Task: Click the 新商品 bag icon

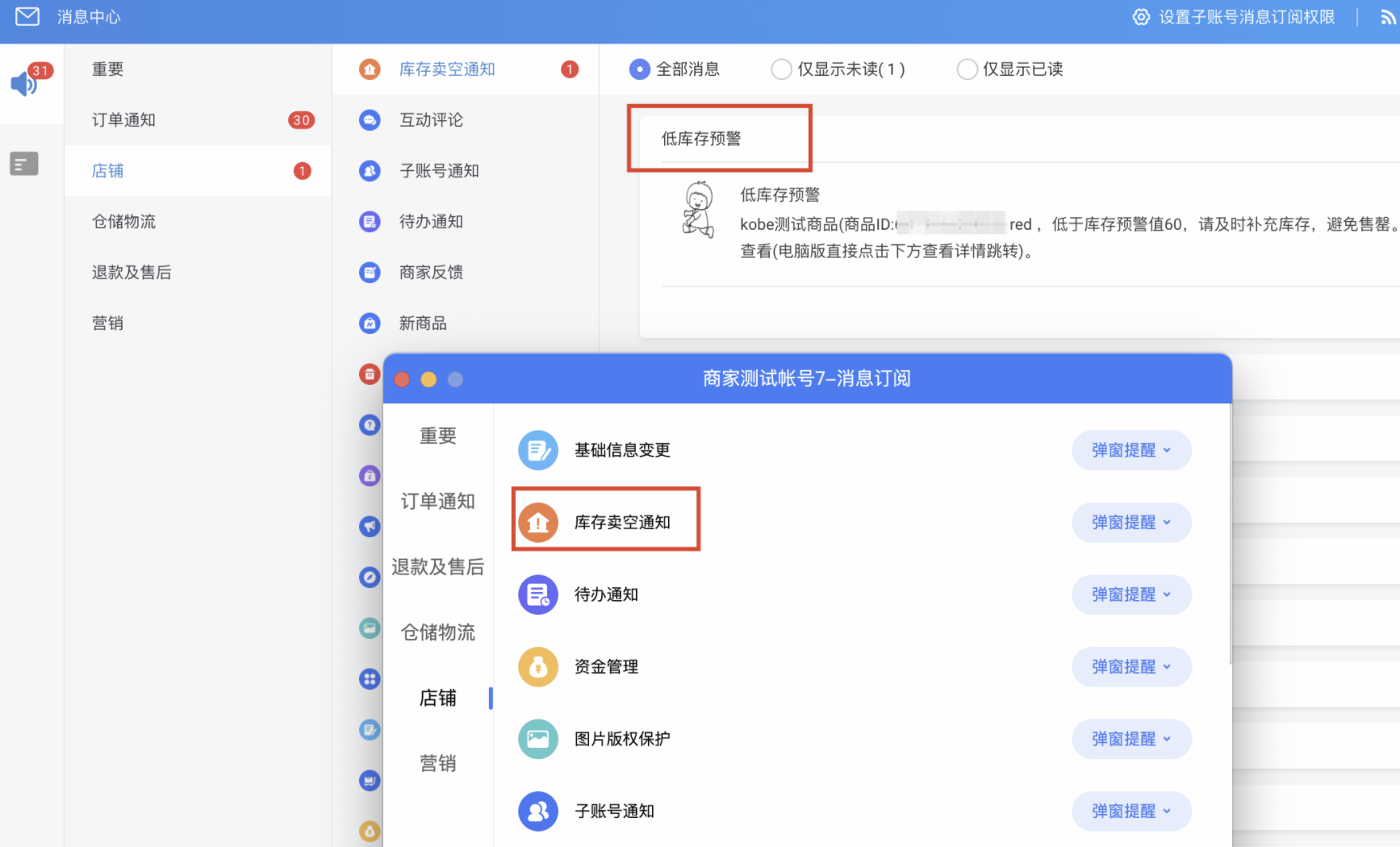Action: [x=370, y=323]
